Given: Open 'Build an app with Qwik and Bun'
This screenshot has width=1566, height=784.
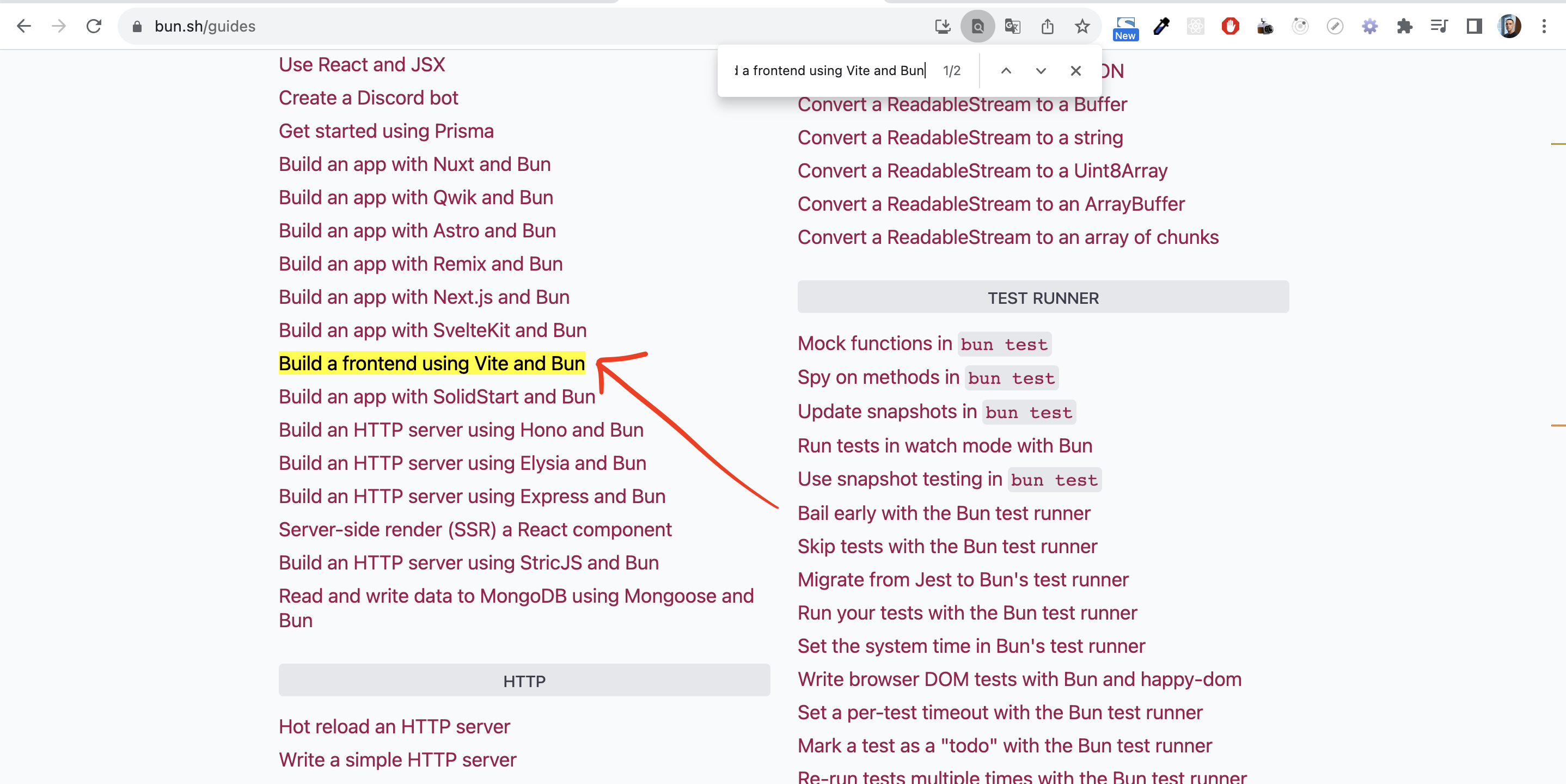Looking at the screenshot, I should pos(416,198).
